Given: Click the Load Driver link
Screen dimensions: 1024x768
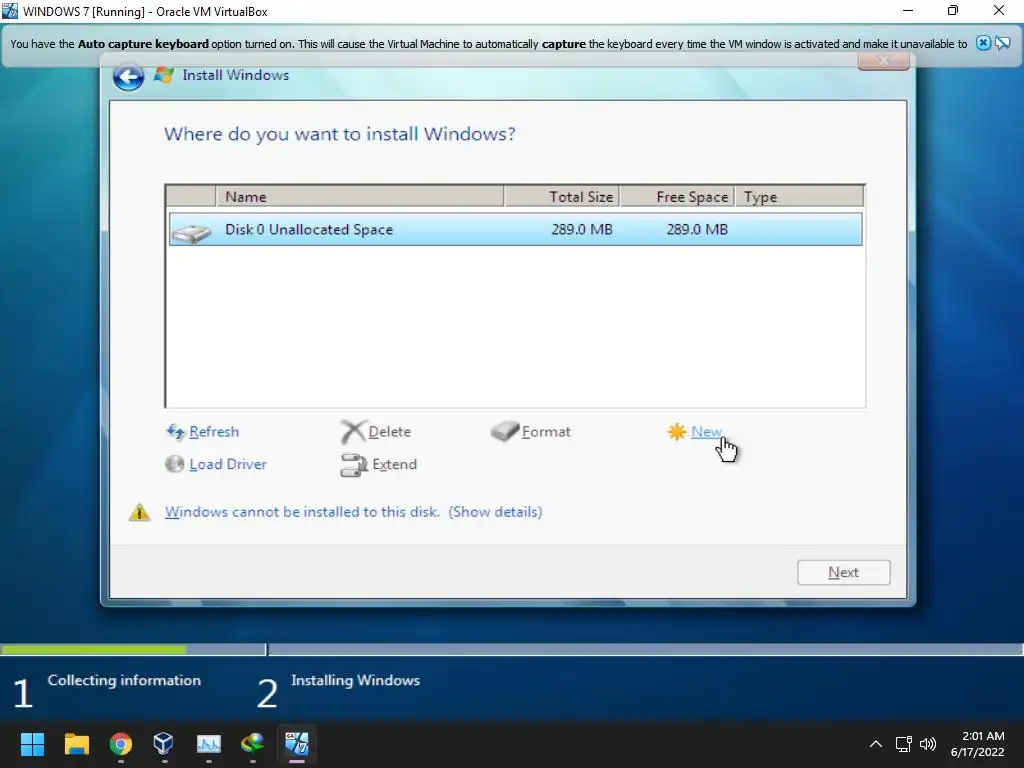Looking at the screenshot, I should click(228, 464).
